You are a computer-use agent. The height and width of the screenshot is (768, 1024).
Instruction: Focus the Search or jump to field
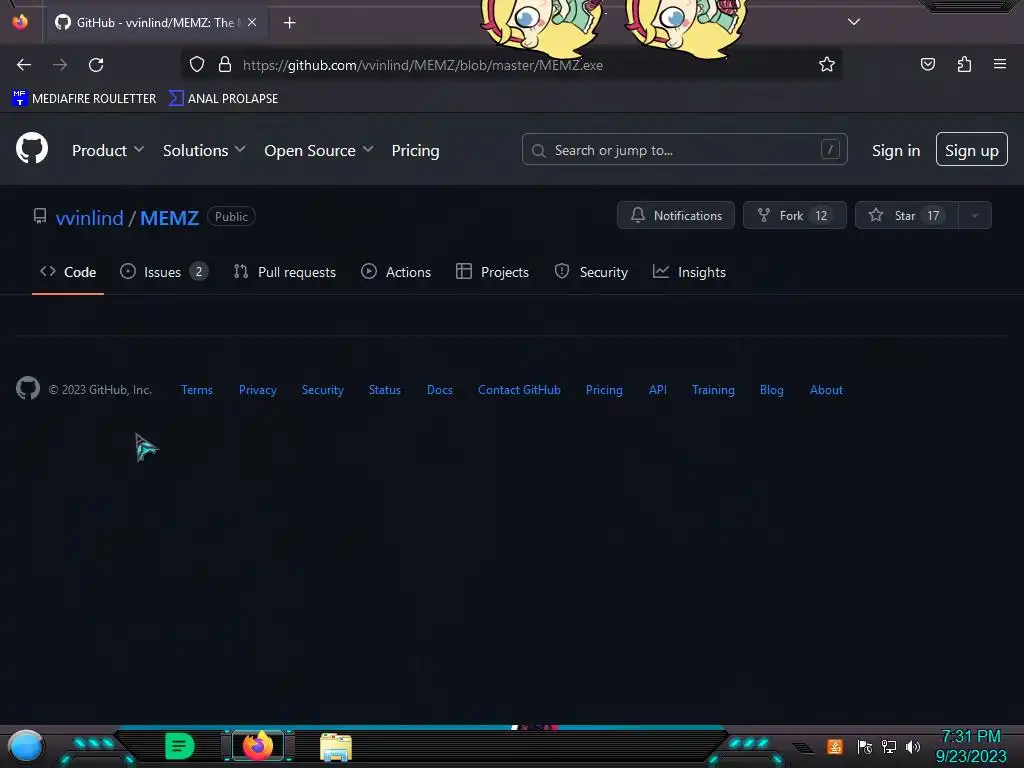(x=684, y=150)
